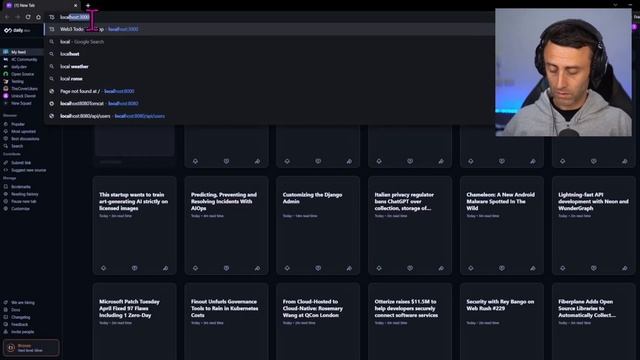Open article 'Predicting, Preventing and Resolving Incidents With AIOps'

[224, 201]
